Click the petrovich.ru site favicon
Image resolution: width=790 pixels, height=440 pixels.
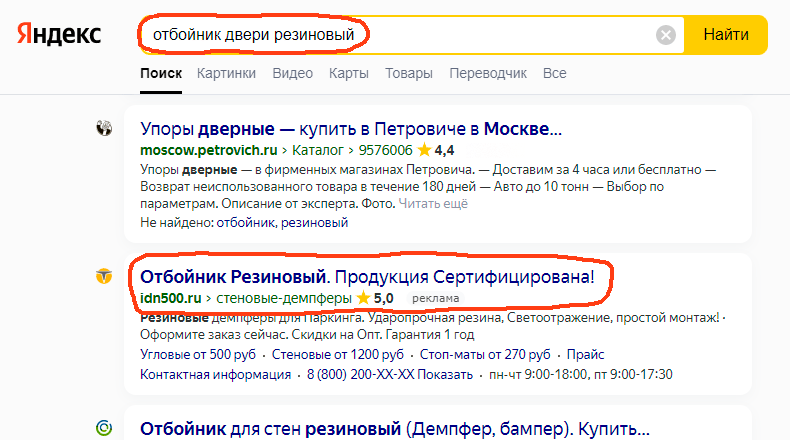tap(104, 129)
